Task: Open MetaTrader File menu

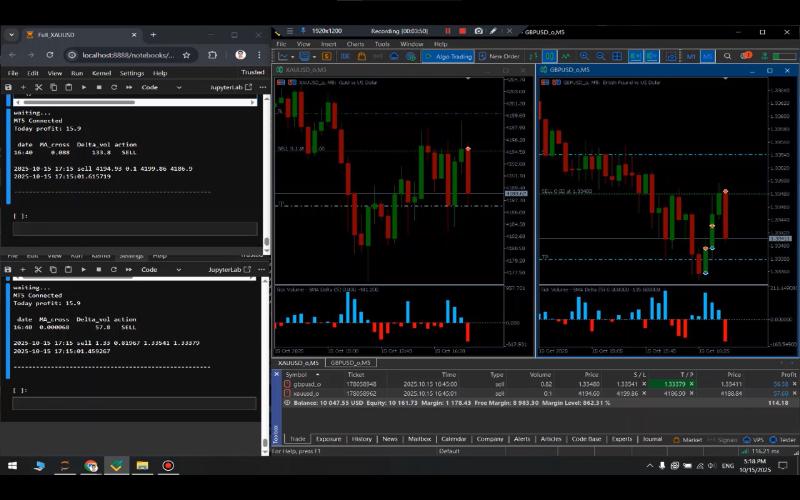Action: (x=281, y=44)
